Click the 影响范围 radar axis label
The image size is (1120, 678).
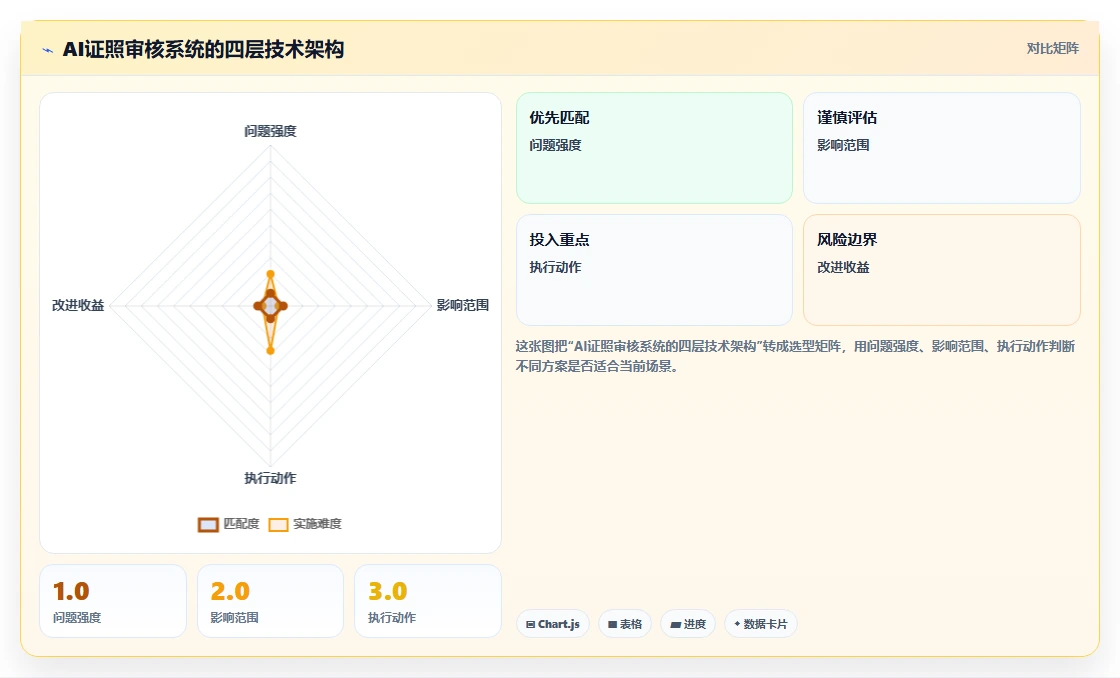(x=463, y=306)
